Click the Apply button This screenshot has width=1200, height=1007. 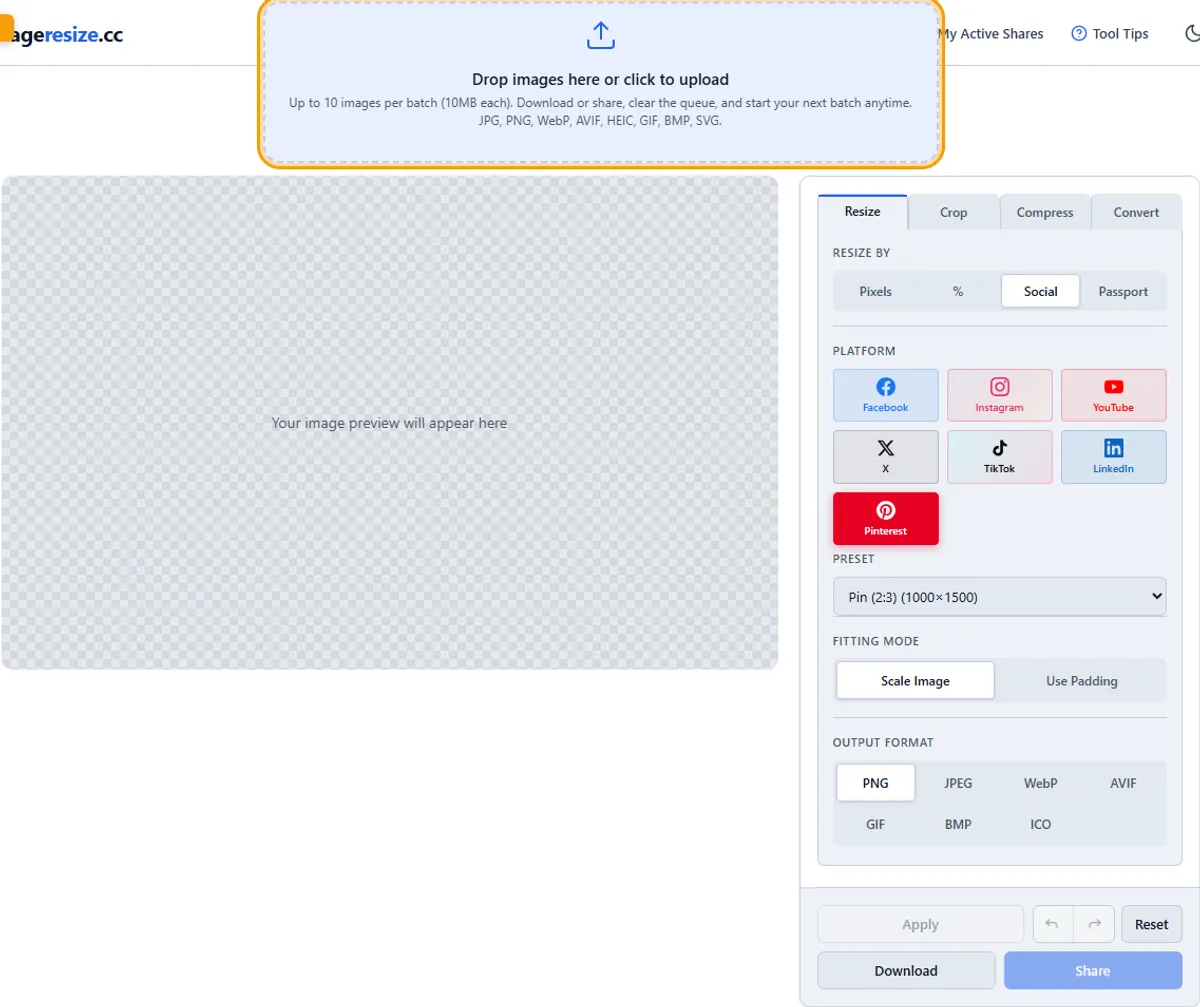coord(920,924)
